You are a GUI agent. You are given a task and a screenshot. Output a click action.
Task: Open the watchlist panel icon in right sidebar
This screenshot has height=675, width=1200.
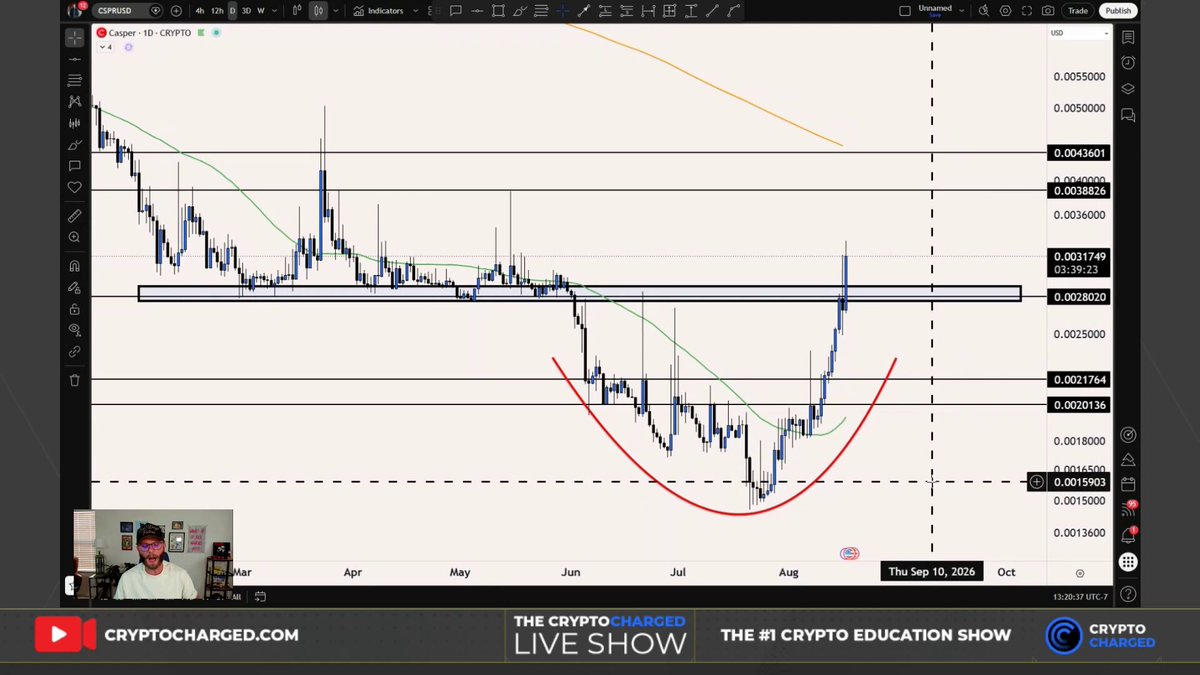[1128, 38]
